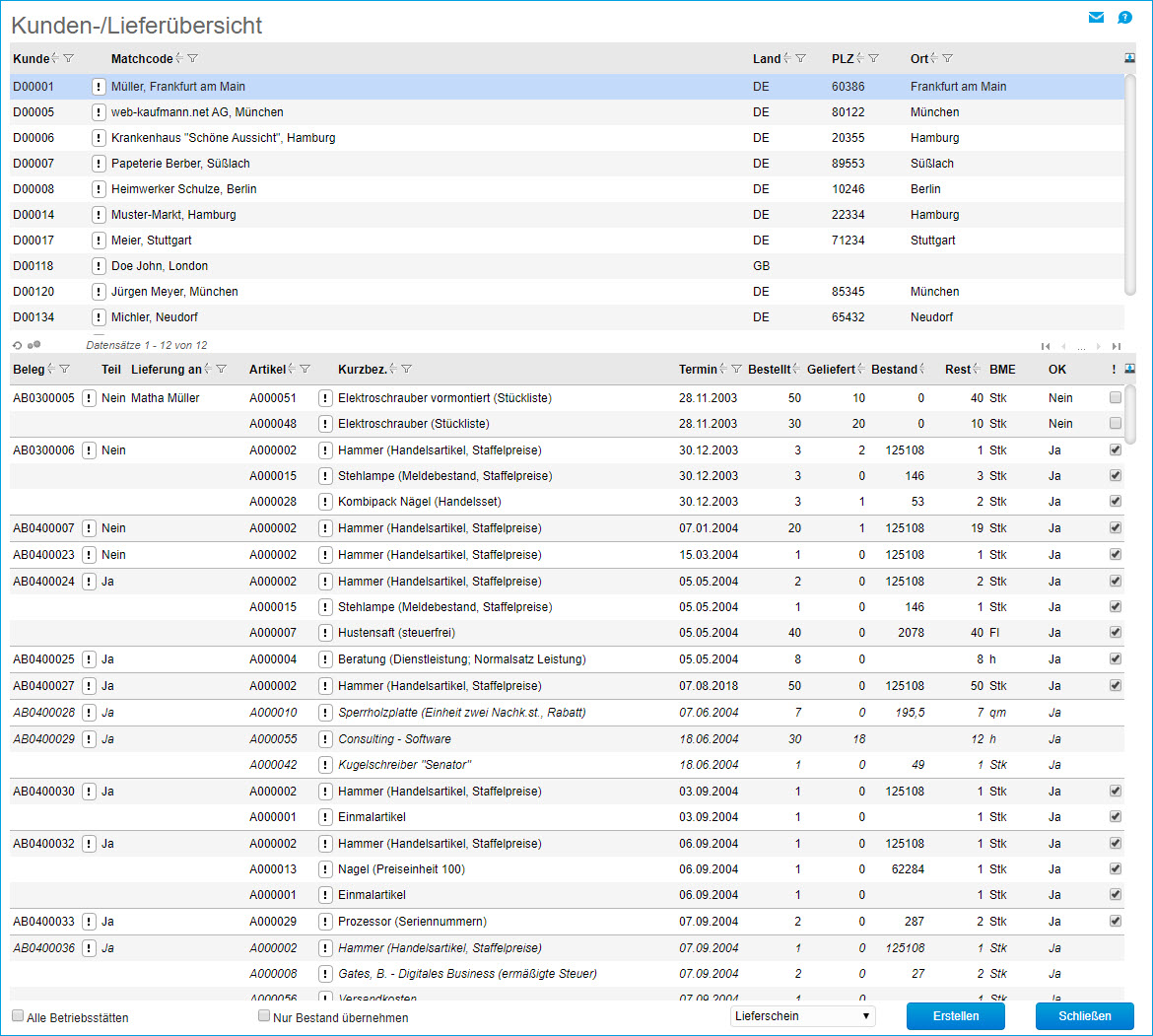This screenshot has height=1036, width=1153.
Task: Open info icon for customer D00005
Action: (99, 112)
